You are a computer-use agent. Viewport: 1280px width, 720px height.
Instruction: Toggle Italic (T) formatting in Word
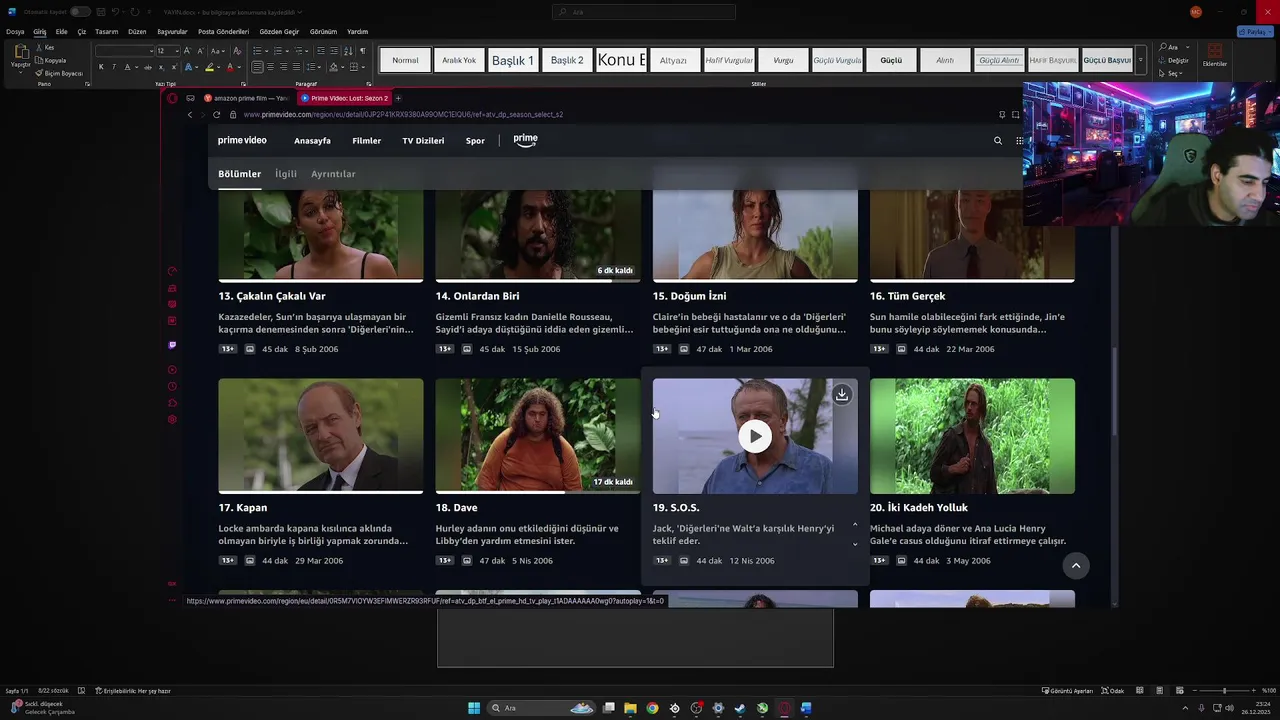click(x=113, y=67)
